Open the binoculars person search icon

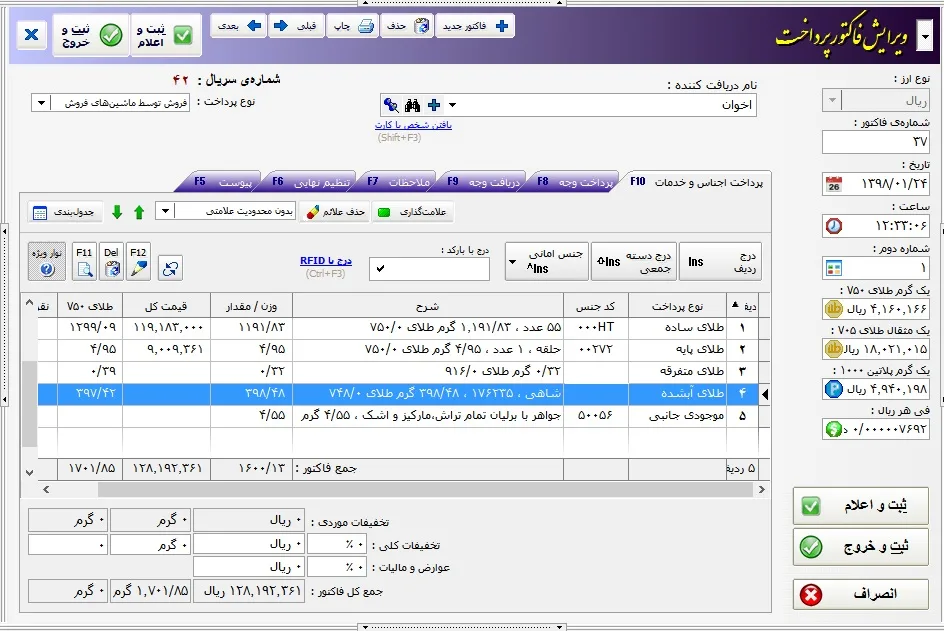point(412,105)
